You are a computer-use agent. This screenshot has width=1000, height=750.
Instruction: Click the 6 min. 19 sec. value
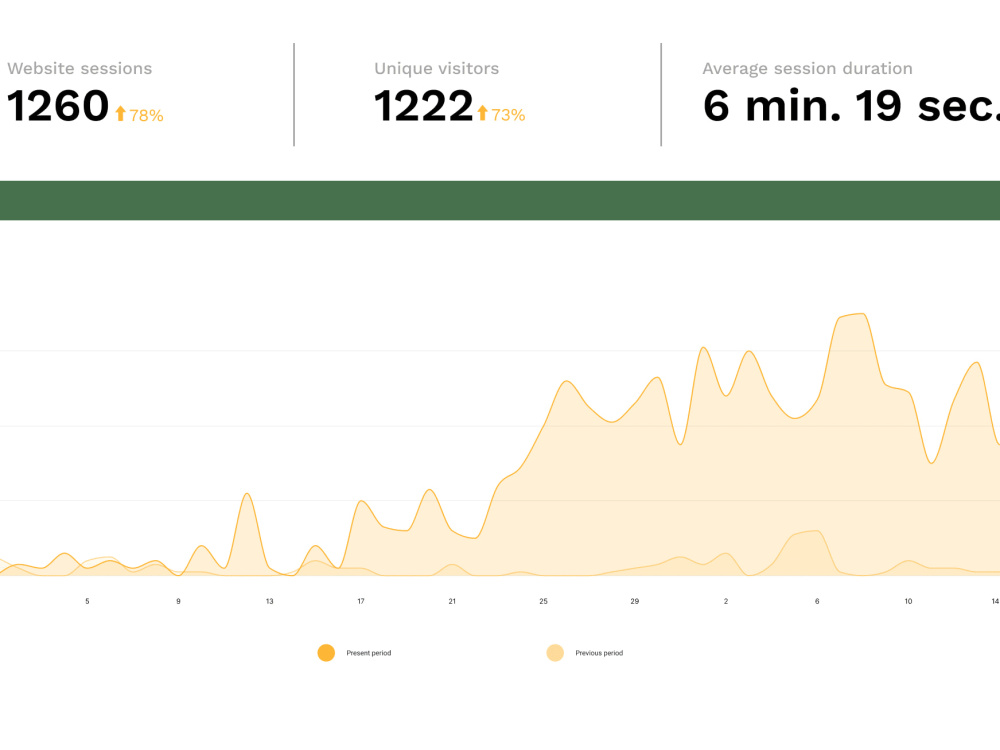coord(851,106)
